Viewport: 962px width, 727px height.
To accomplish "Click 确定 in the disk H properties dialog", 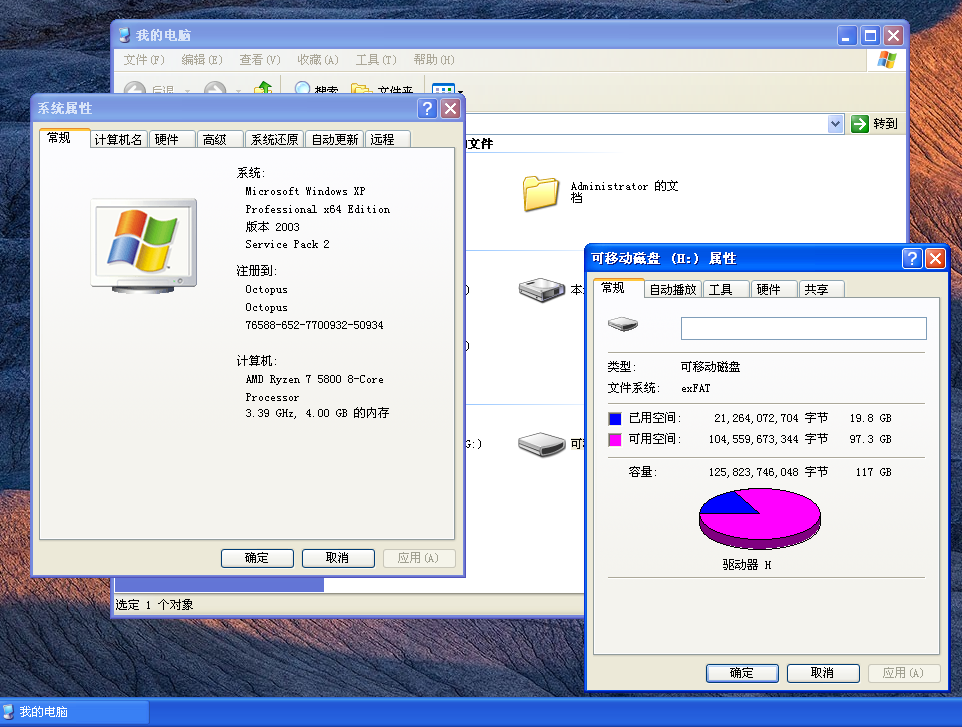I will click(x=742, y=673).
